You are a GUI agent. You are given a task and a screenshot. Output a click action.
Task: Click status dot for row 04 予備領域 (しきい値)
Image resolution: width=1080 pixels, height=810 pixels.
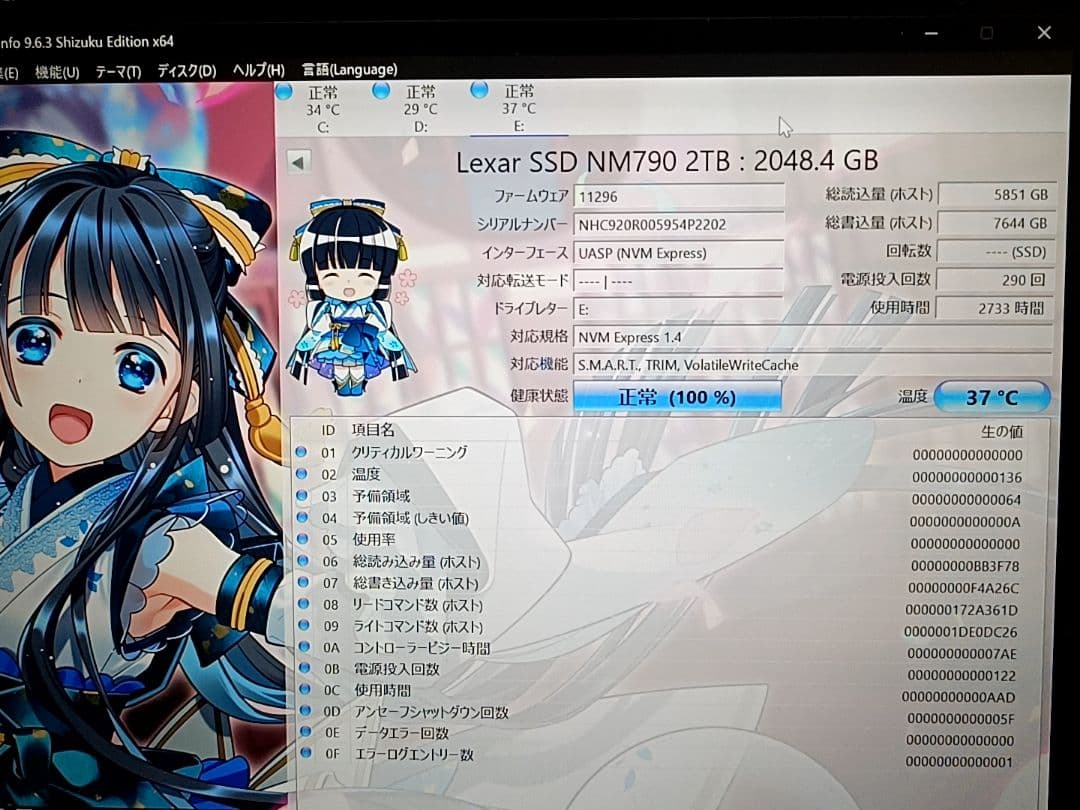point(302,517)
